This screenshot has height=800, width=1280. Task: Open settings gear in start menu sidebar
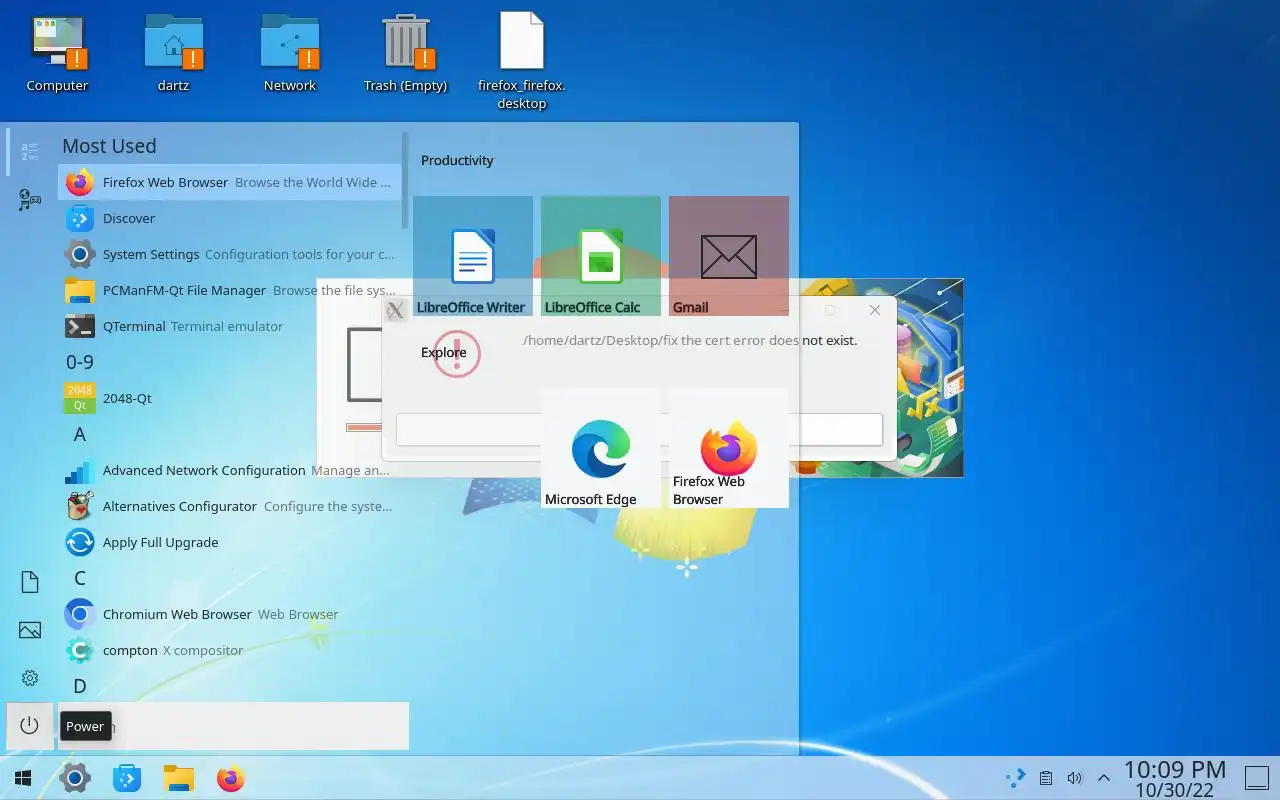(30, 678)
